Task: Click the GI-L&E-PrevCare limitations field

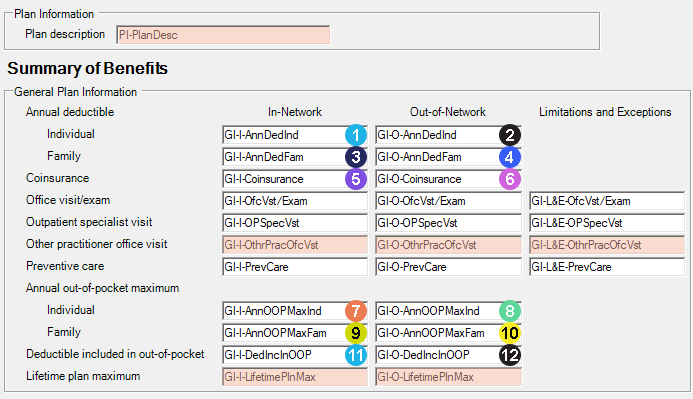Action: [x=607, y=267]
